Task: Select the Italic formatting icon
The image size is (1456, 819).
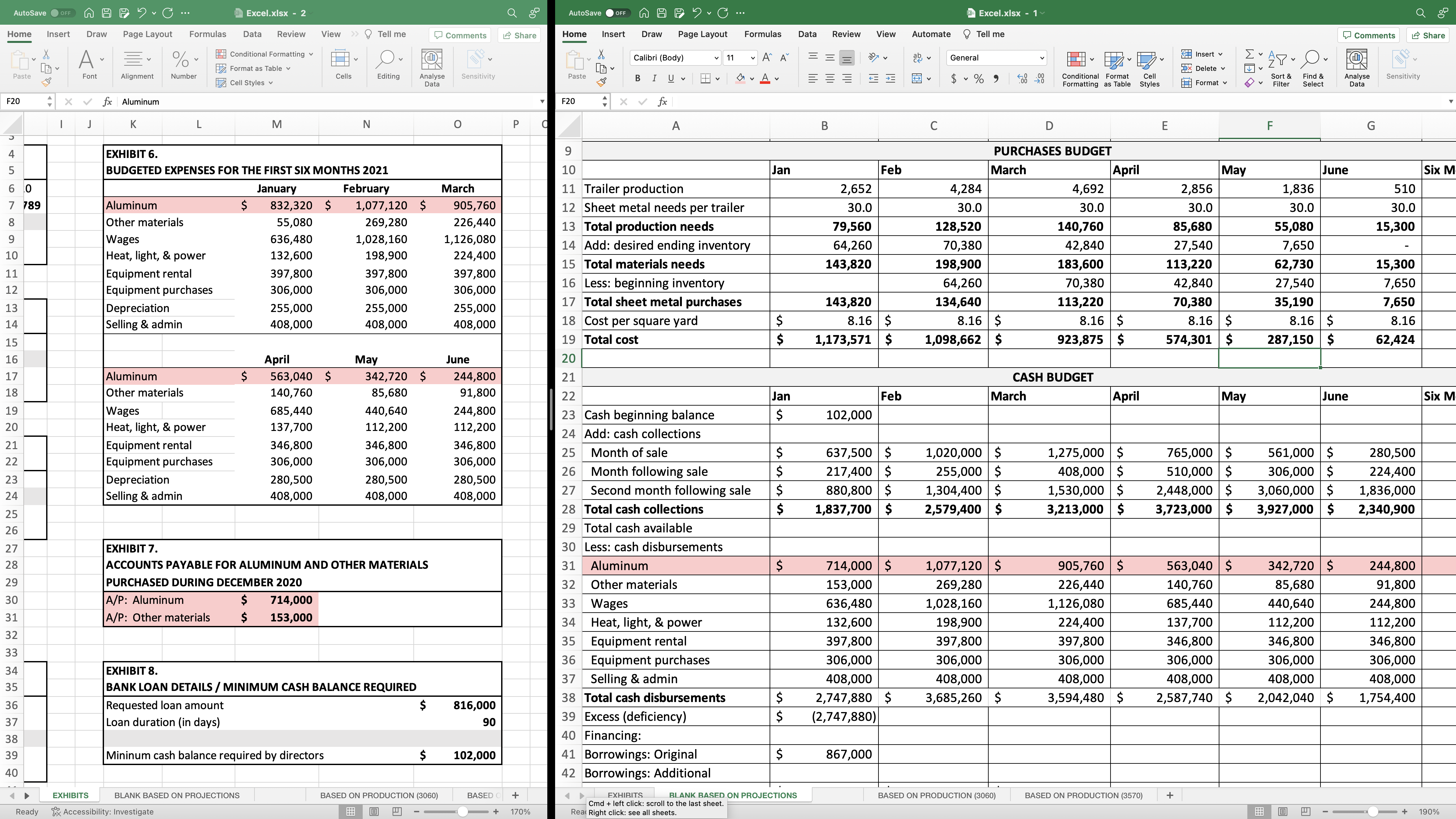Action: 655,79
